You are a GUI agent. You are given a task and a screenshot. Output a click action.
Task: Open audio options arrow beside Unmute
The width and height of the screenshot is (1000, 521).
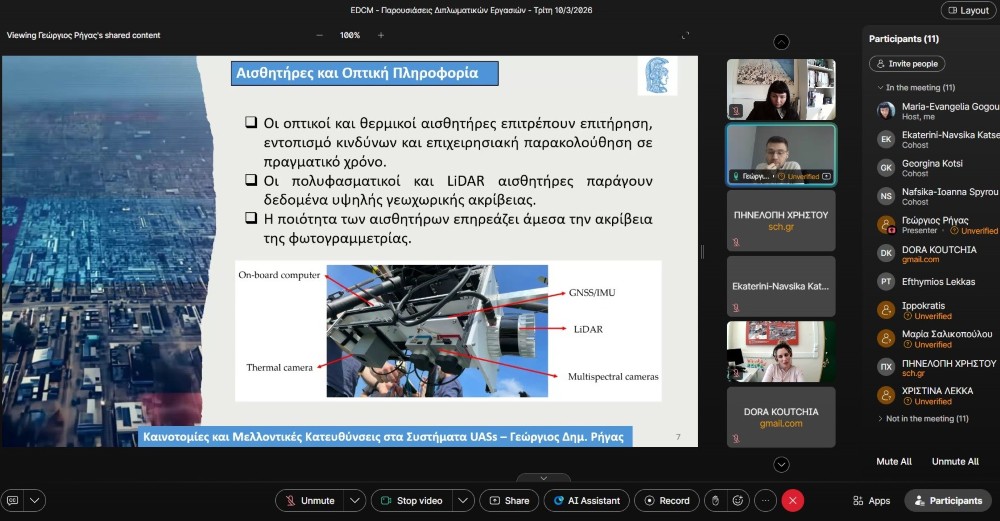click(355, 500)
